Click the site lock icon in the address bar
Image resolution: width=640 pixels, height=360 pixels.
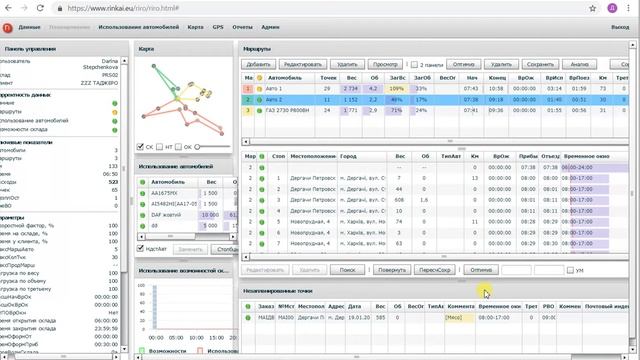(x=60, y=8)
